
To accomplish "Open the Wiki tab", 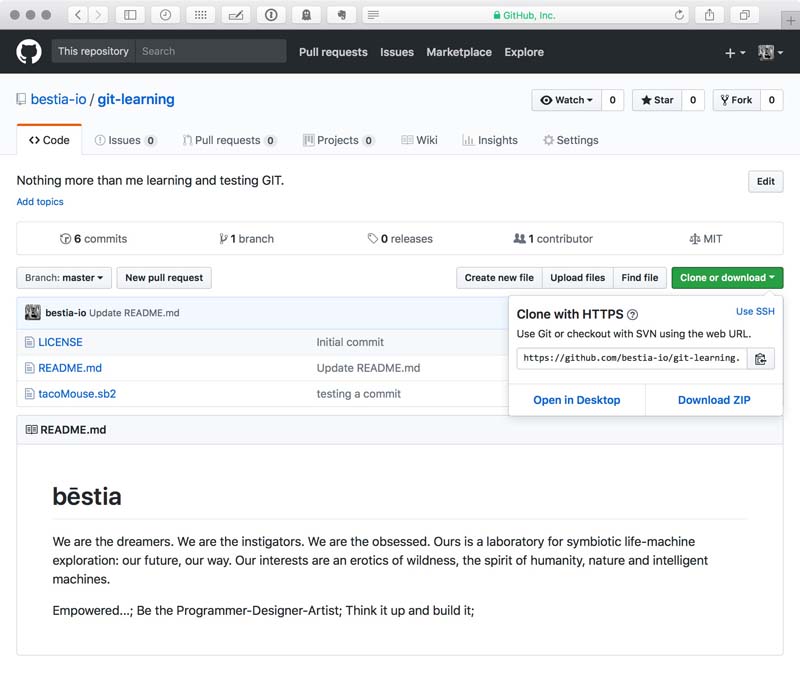I will click(419, 140).
